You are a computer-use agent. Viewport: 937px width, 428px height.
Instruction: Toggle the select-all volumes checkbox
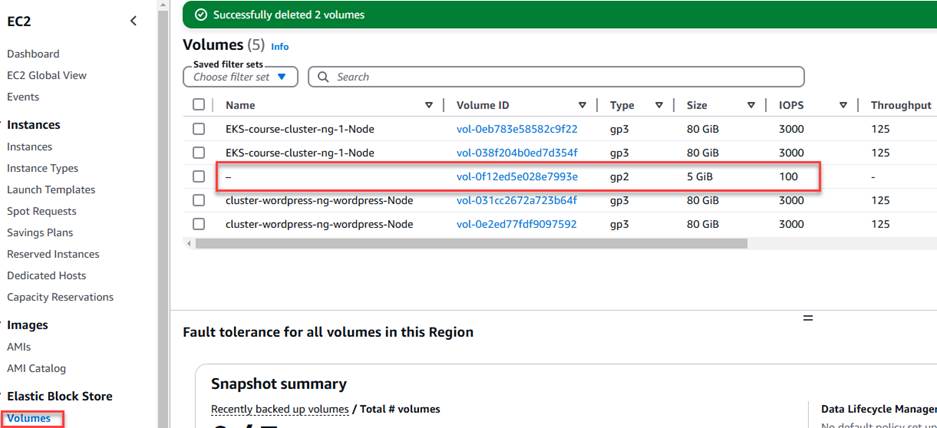(x=199, y=105)
